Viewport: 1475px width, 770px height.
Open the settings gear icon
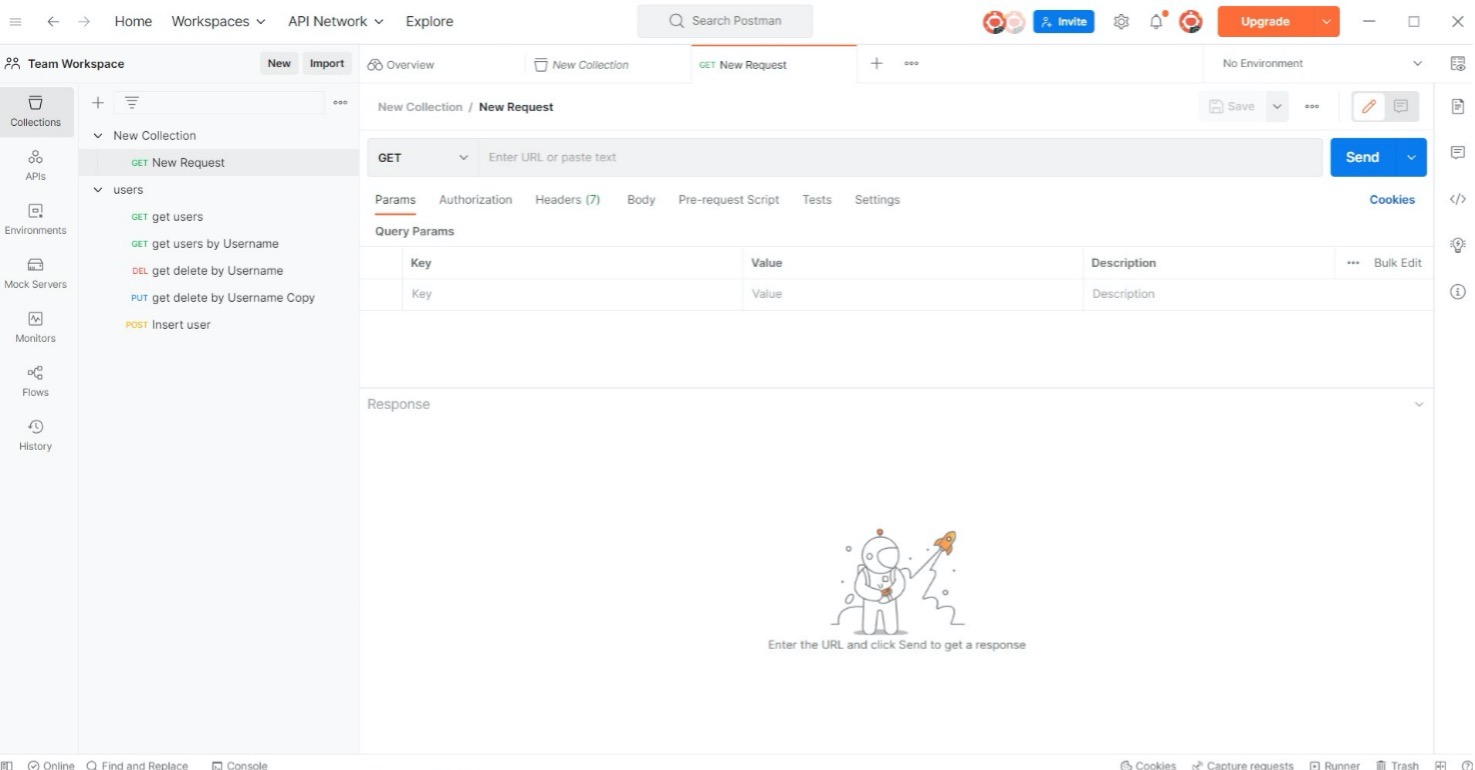[x=1122, y=22]
